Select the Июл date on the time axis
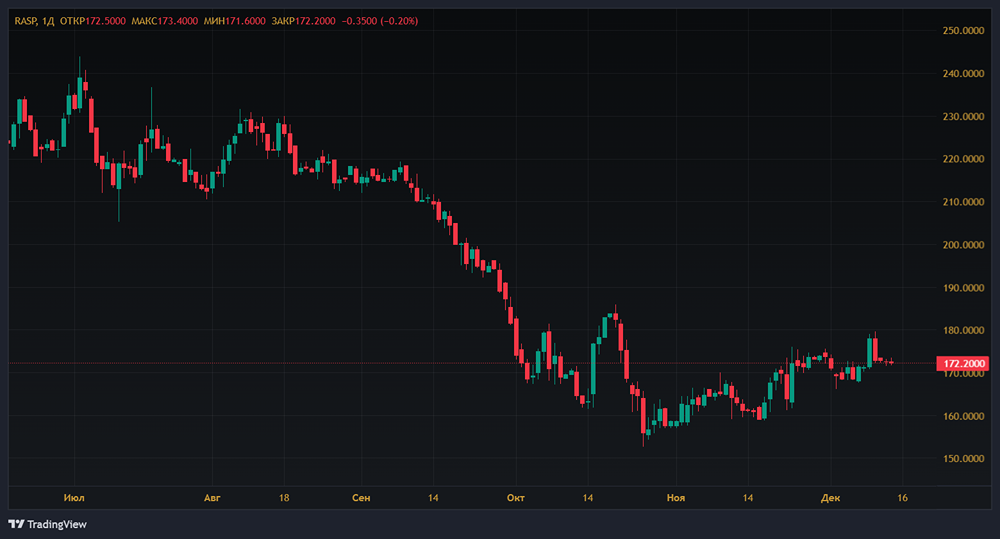Screen dimensions: 1000x539 [x=74, y=498]
